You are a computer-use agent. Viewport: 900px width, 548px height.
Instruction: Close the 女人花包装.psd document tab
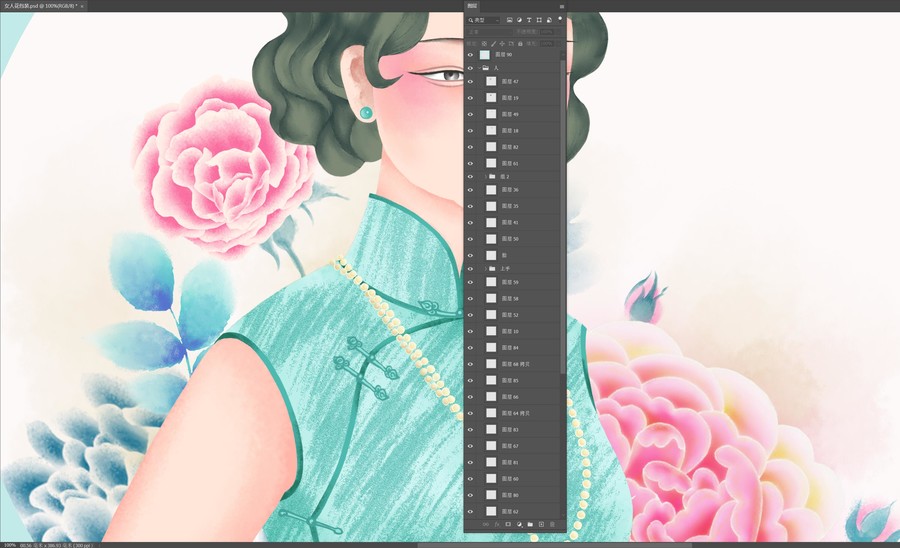pos(82,6)
